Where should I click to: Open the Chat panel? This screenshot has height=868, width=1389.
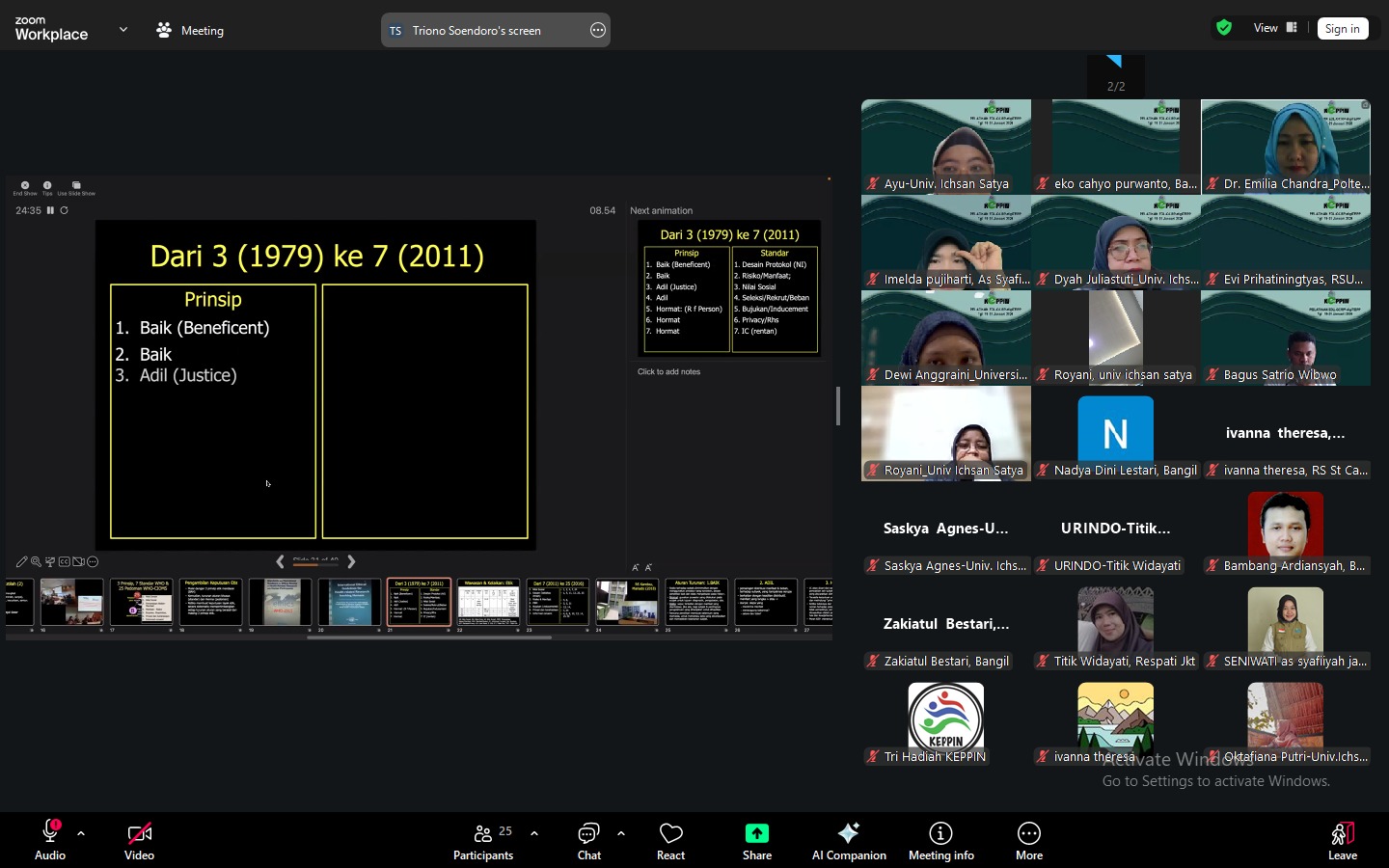pyautogui.click(x=588, y=835)
